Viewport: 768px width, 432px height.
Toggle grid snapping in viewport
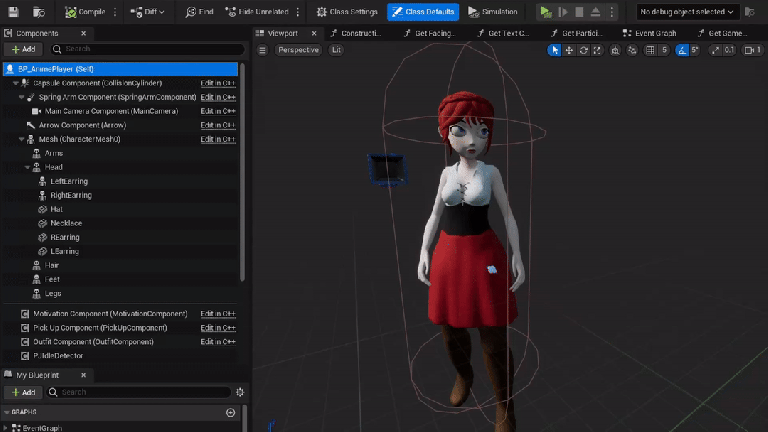coord(650,50)
